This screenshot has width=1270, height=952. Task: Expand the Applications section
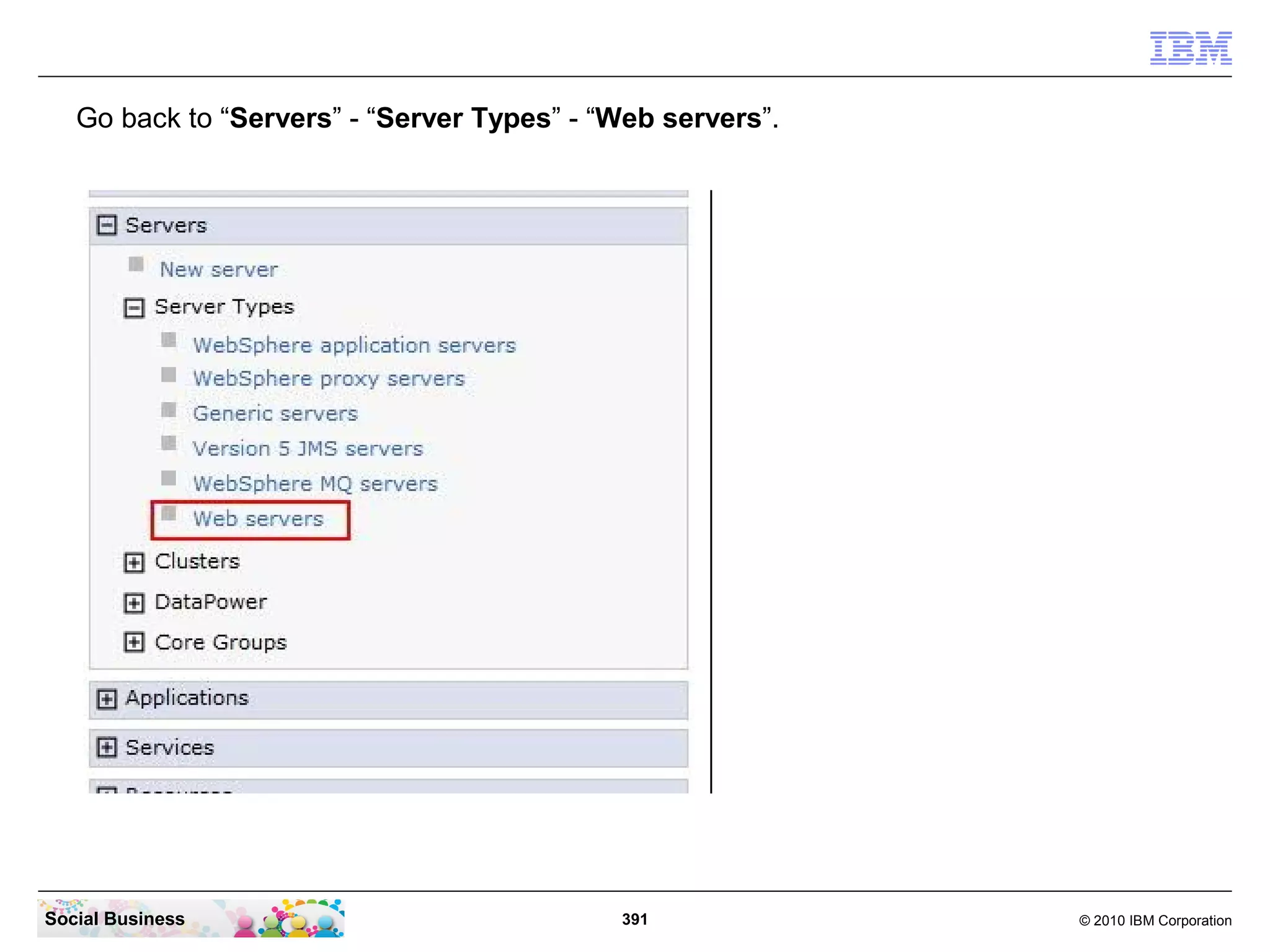click(x=107, y=699)
